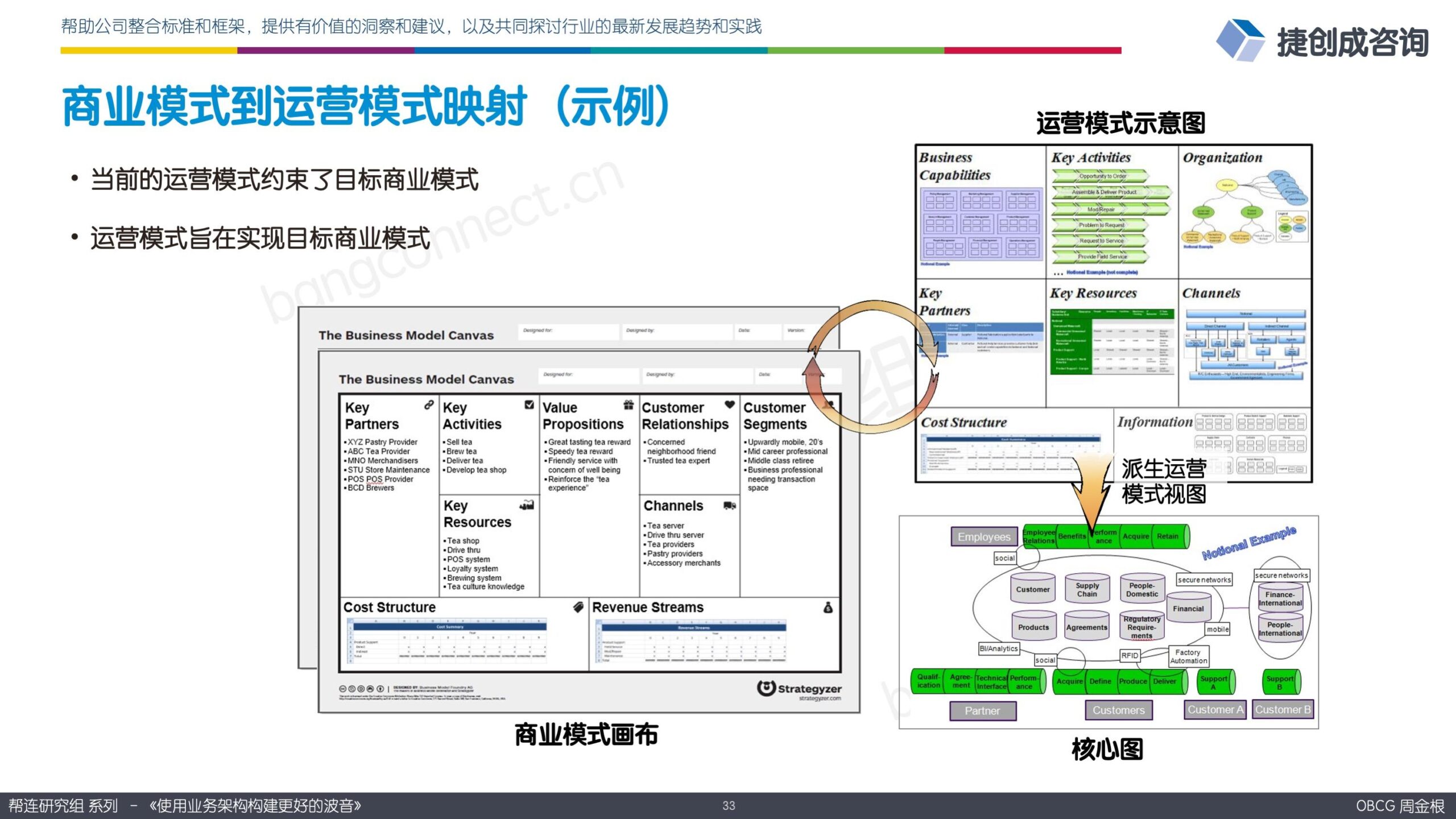
Task: Click the Partner box in core diagram
Action: [983, 710]
